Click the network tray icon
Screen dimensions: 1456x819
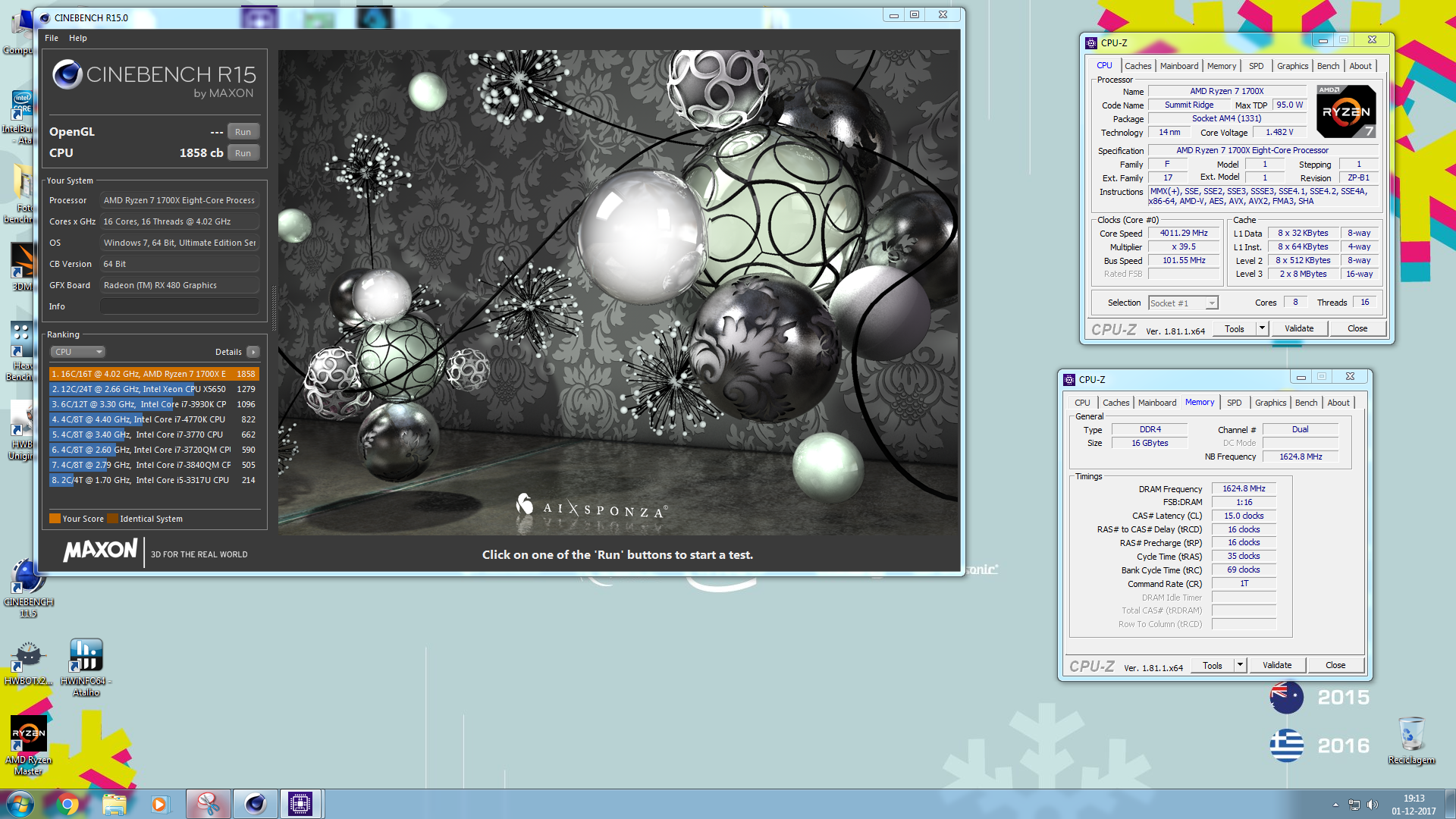1354,805
